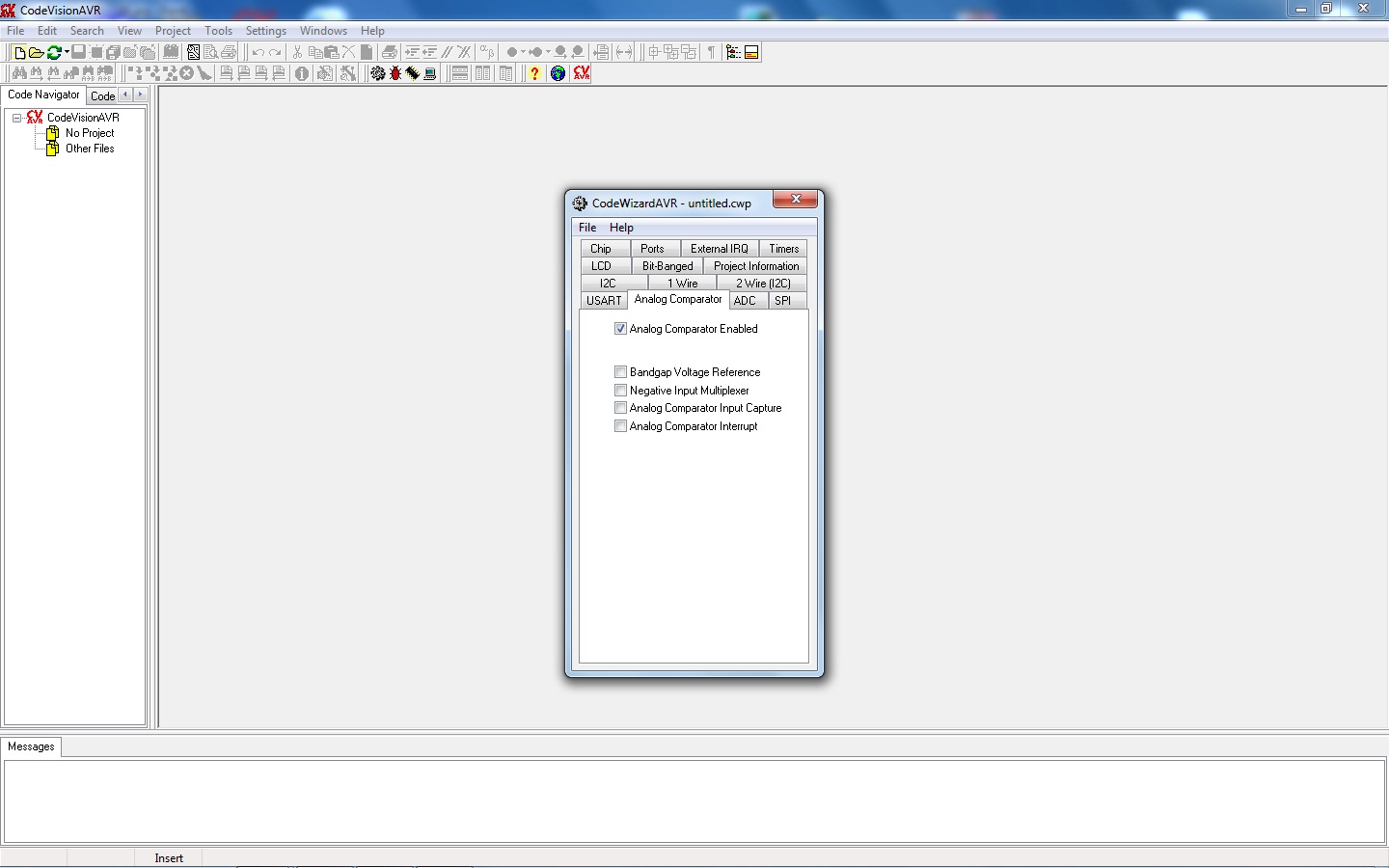Collapse the CodeVisionAVR tree node
The width and height of the screenshot is (1389, 868).
[16, 118]
